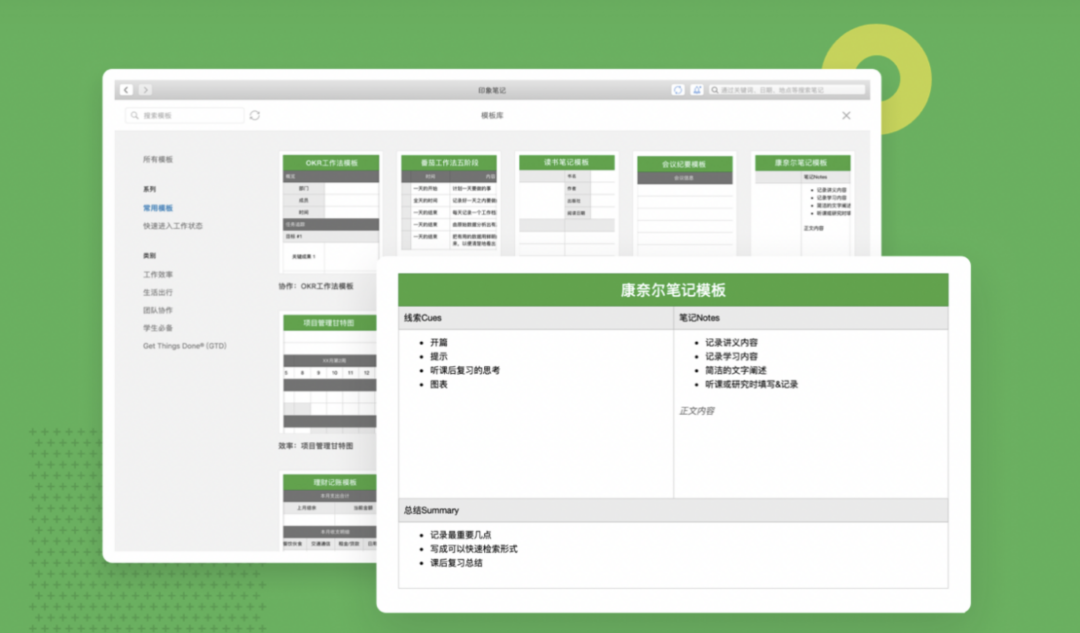Select 快速进入工作状态 series
The width and height of the screenshot is (1080, 633).
[x=173, y=226]
